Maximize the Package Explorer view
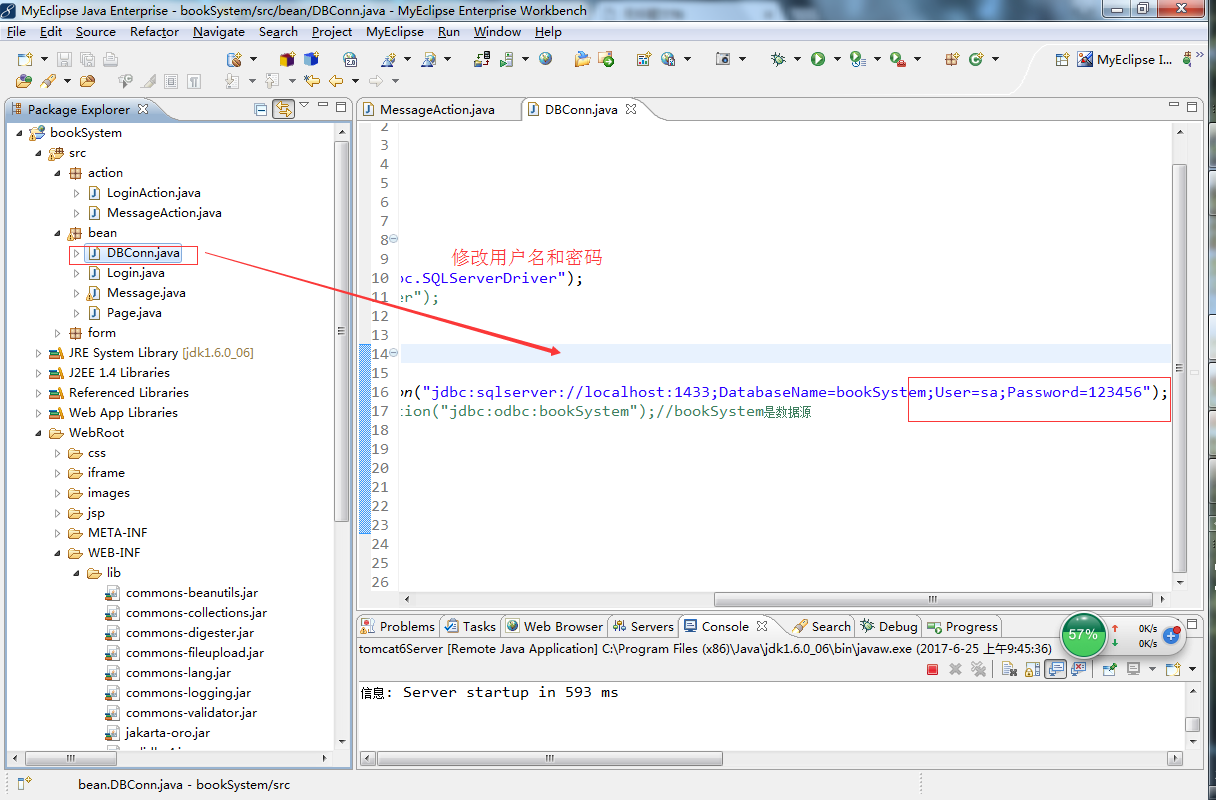This screenshot has width=1216, height=800. [340, 106]
